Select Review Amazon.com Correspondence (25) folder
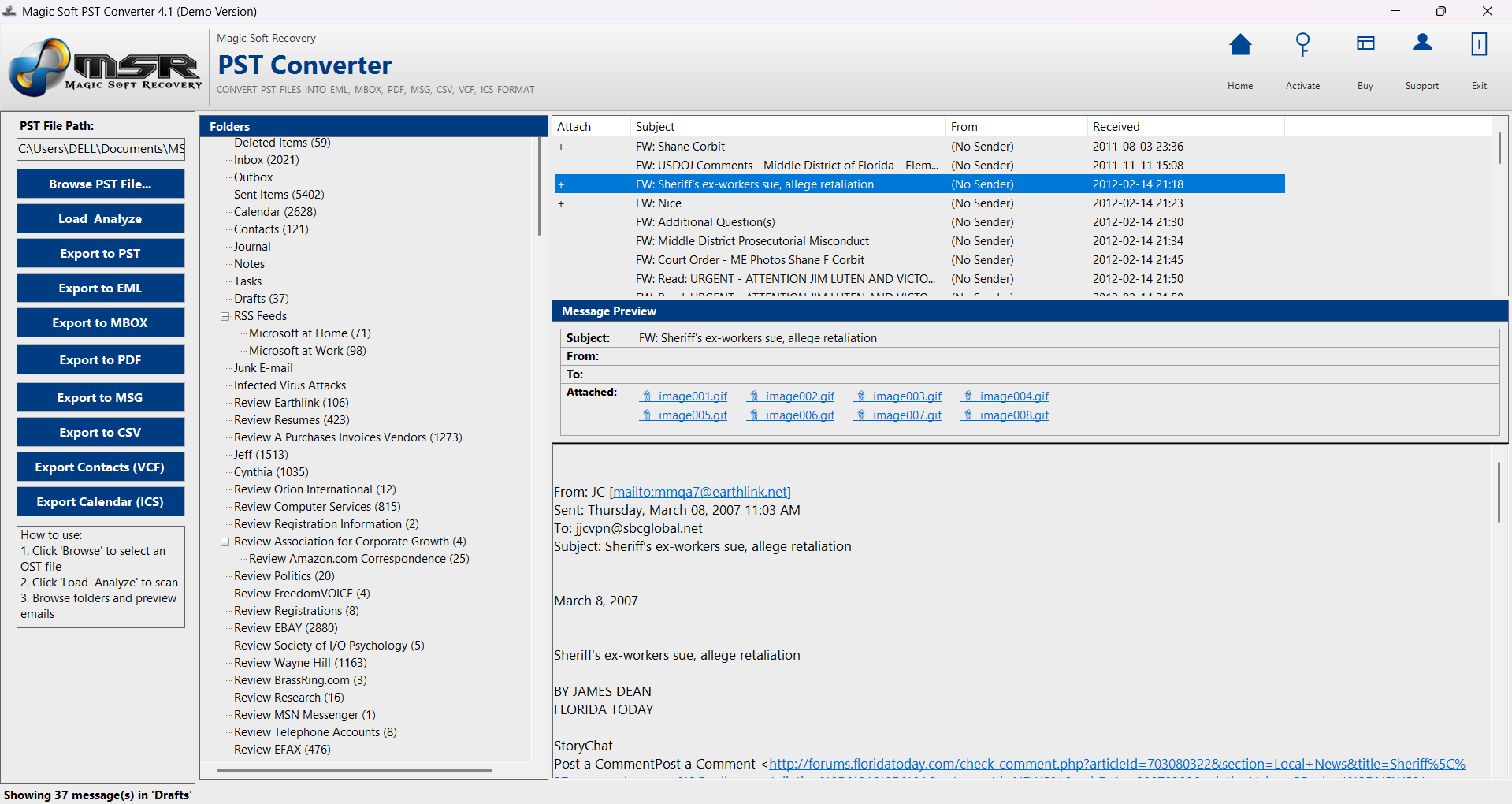 point(359,559)
